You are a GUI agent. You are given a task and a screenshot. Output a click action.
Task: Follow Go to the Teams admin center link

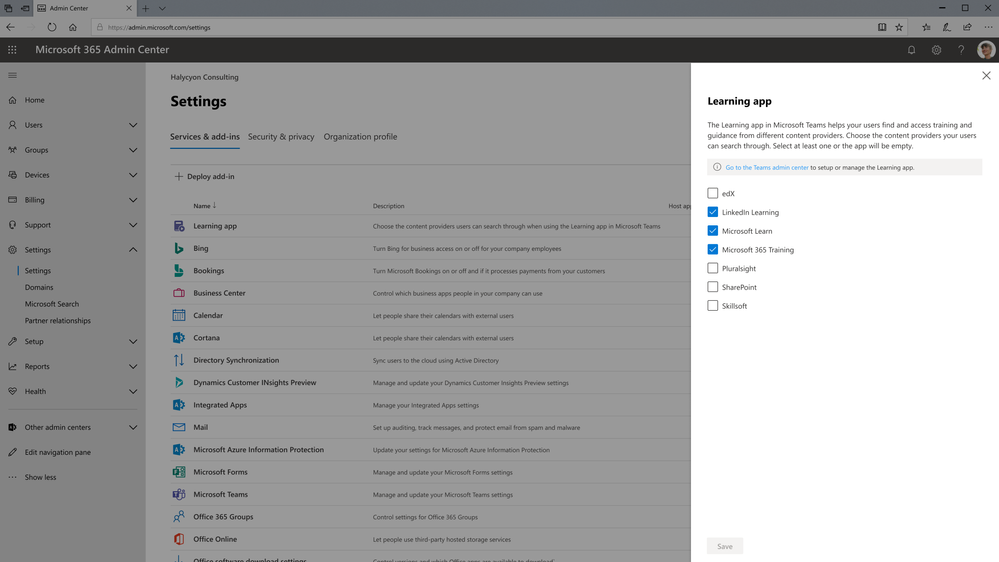point(766,168)
